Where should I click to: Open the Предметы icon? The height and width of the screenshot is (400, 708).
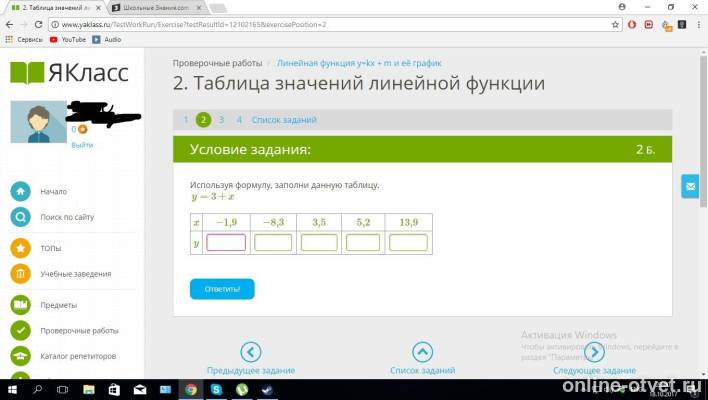[20, 305]
